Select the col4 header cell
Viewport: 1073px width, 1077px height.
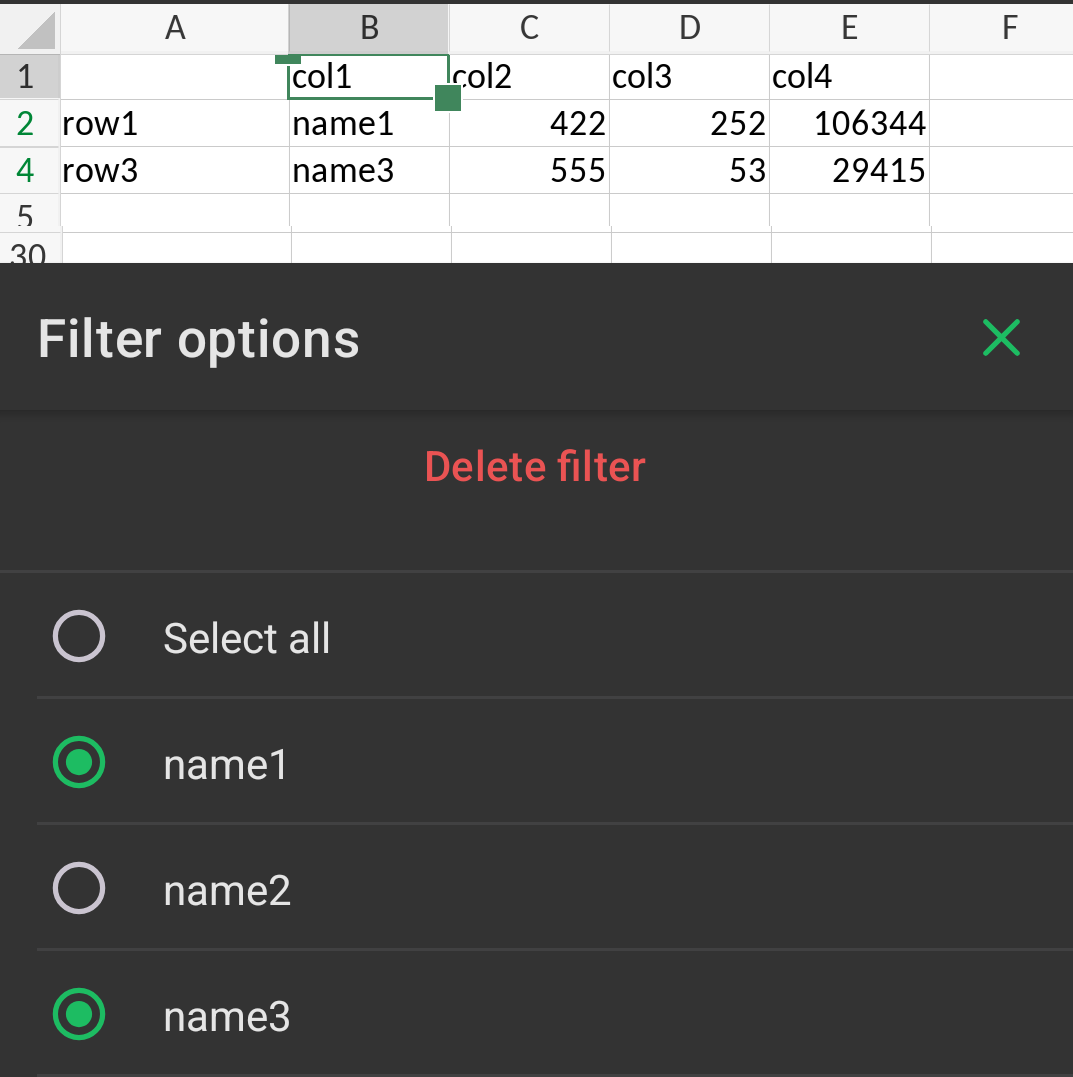click(849, 77)
